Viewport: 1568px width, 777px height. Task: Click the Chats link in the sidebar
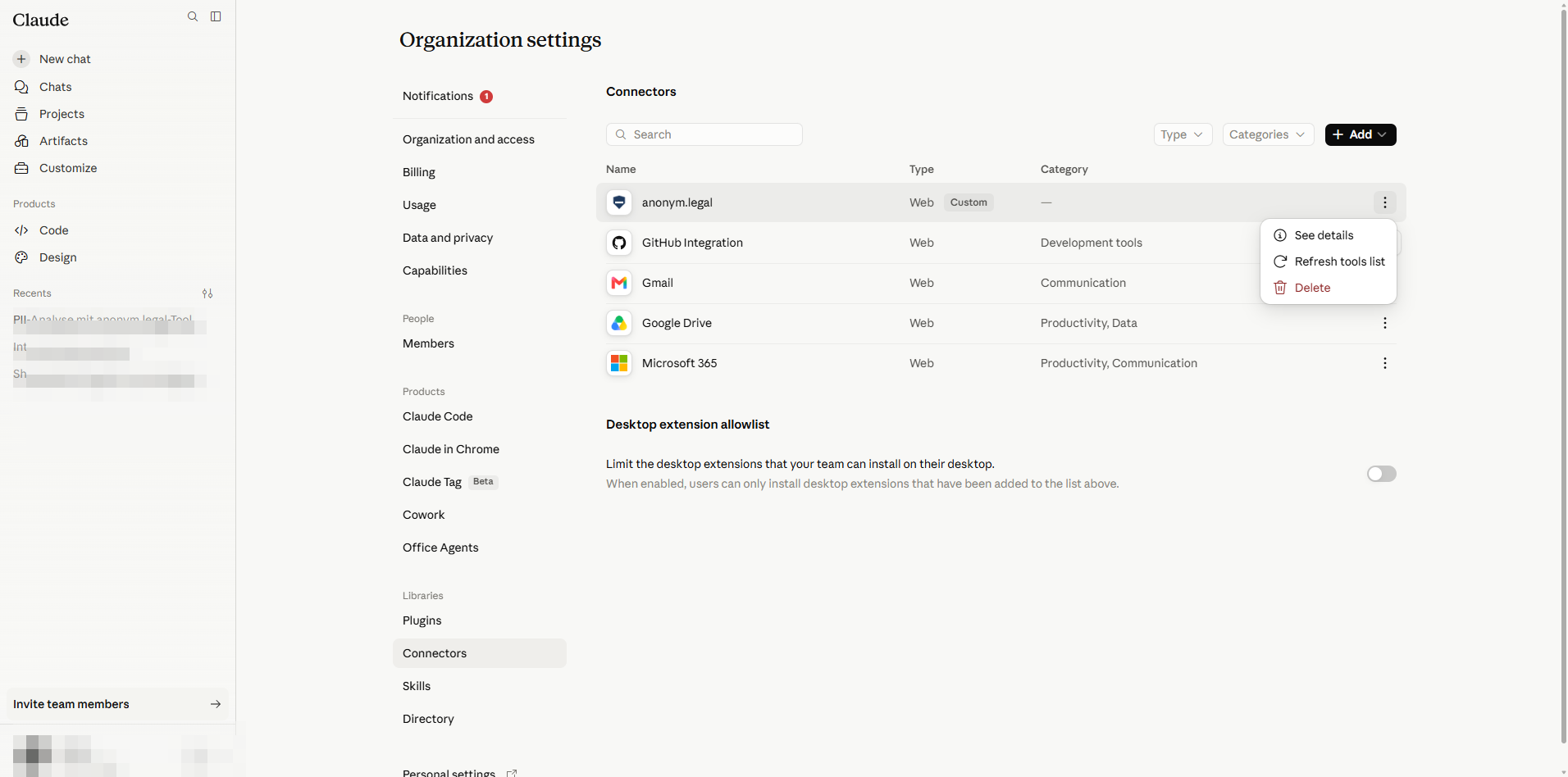55,87
